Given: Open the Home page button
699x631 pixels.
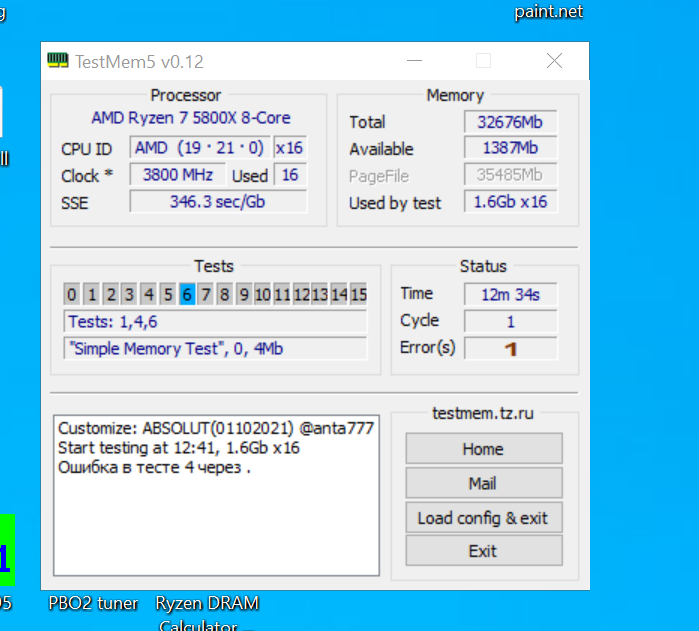Looking at the screenshot, I should [484, 448].
